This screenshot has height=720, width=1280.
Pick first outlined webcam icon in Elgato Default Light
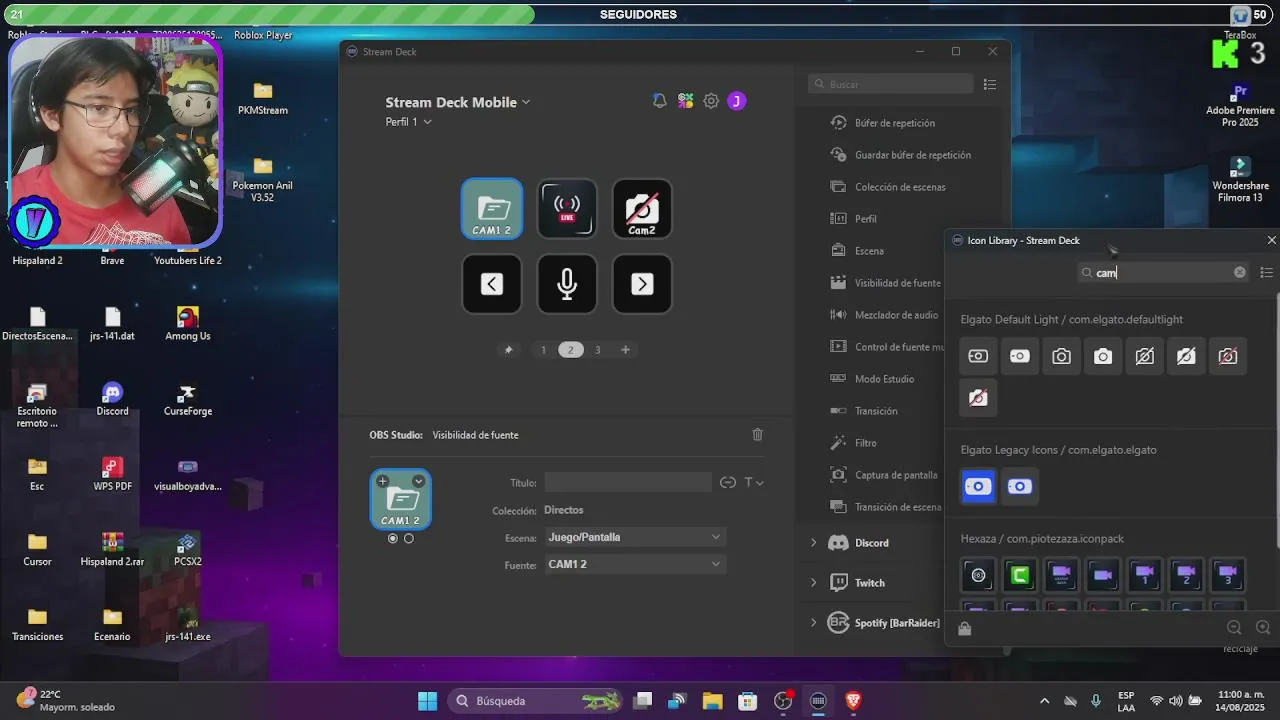click(978, 356)
